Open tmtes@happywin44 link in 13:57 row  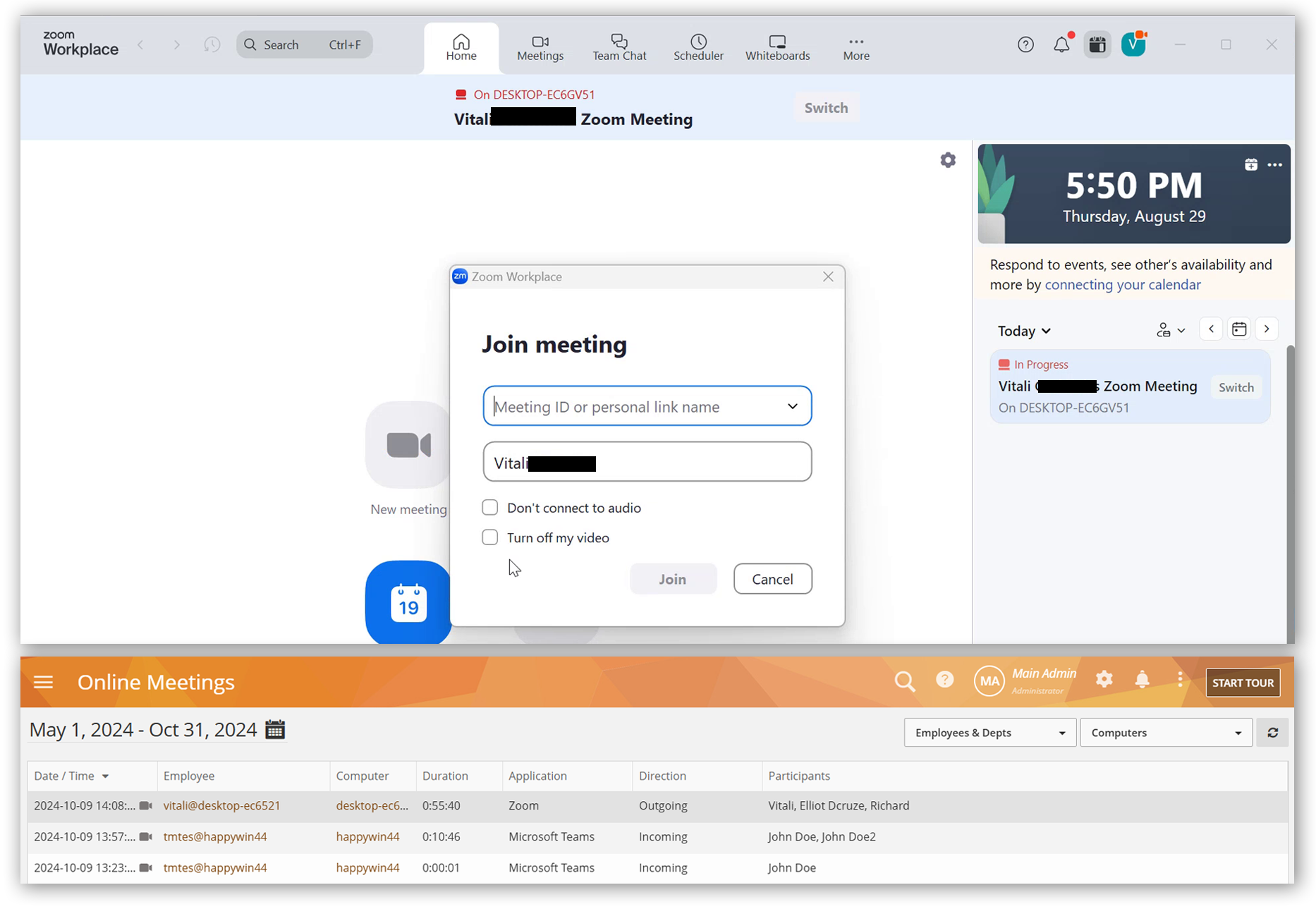tap(215, 836)
